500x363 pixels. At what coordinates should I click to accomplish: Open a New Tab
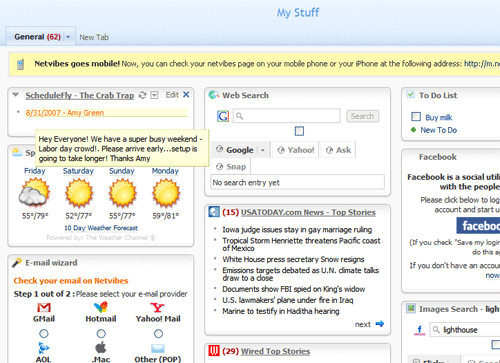point(94,37)
